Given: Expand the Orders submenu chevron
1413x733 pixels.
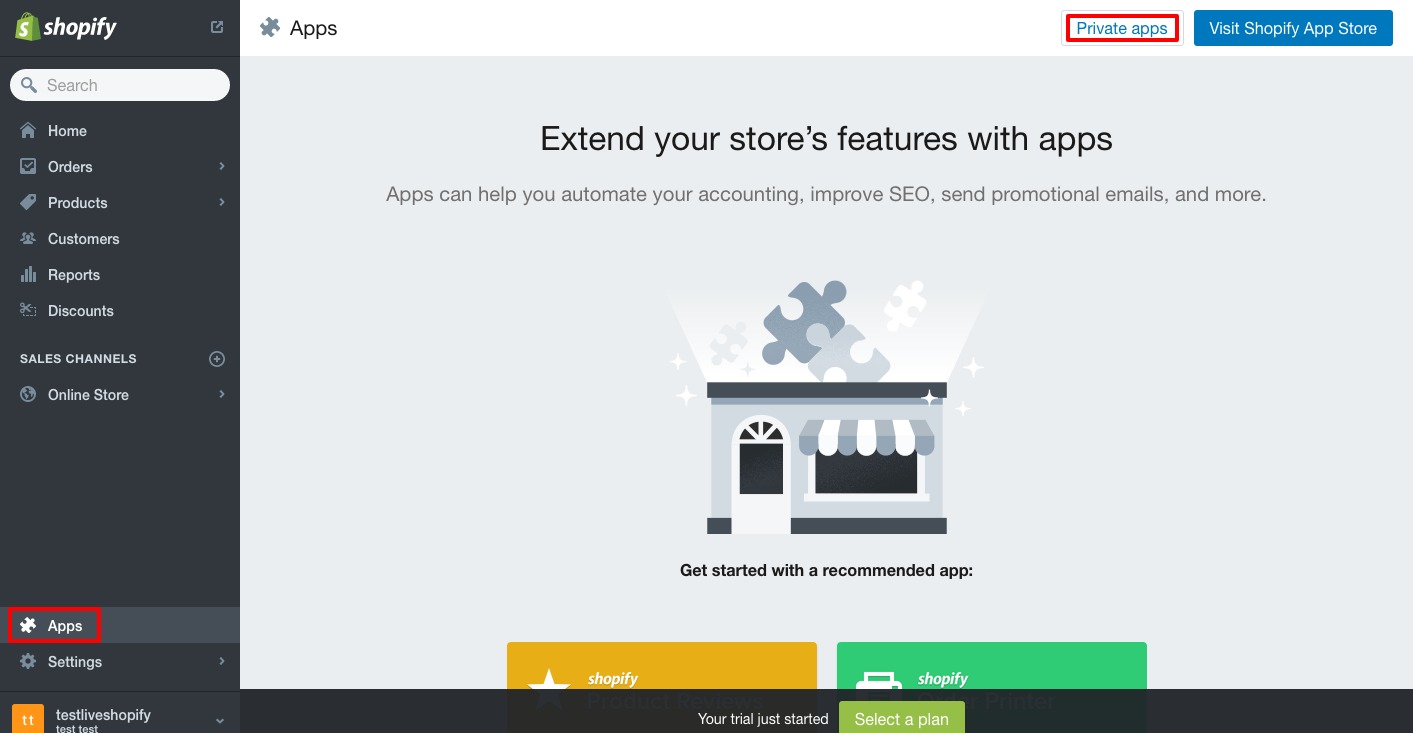Looking at the screenshot, I should pos(222,167).
